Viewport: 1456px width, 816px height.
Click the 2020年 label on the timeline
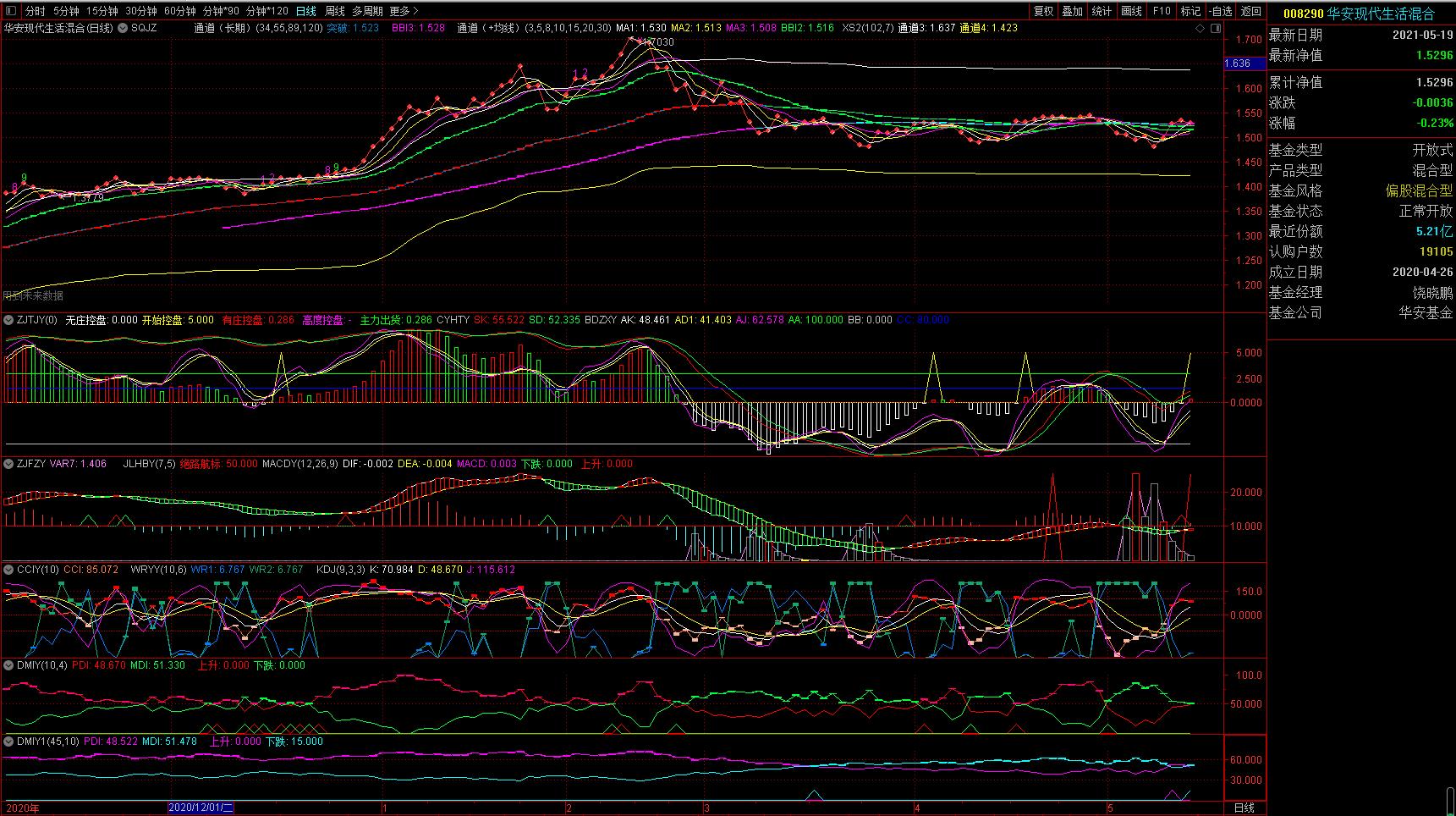pyautogui.click(x=22, y=808)
